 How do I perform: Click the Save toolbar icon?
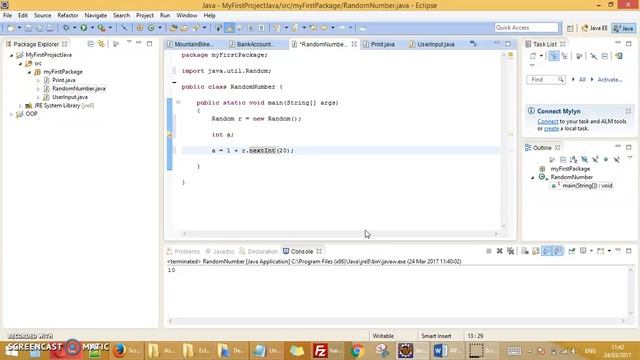point(28,28)
